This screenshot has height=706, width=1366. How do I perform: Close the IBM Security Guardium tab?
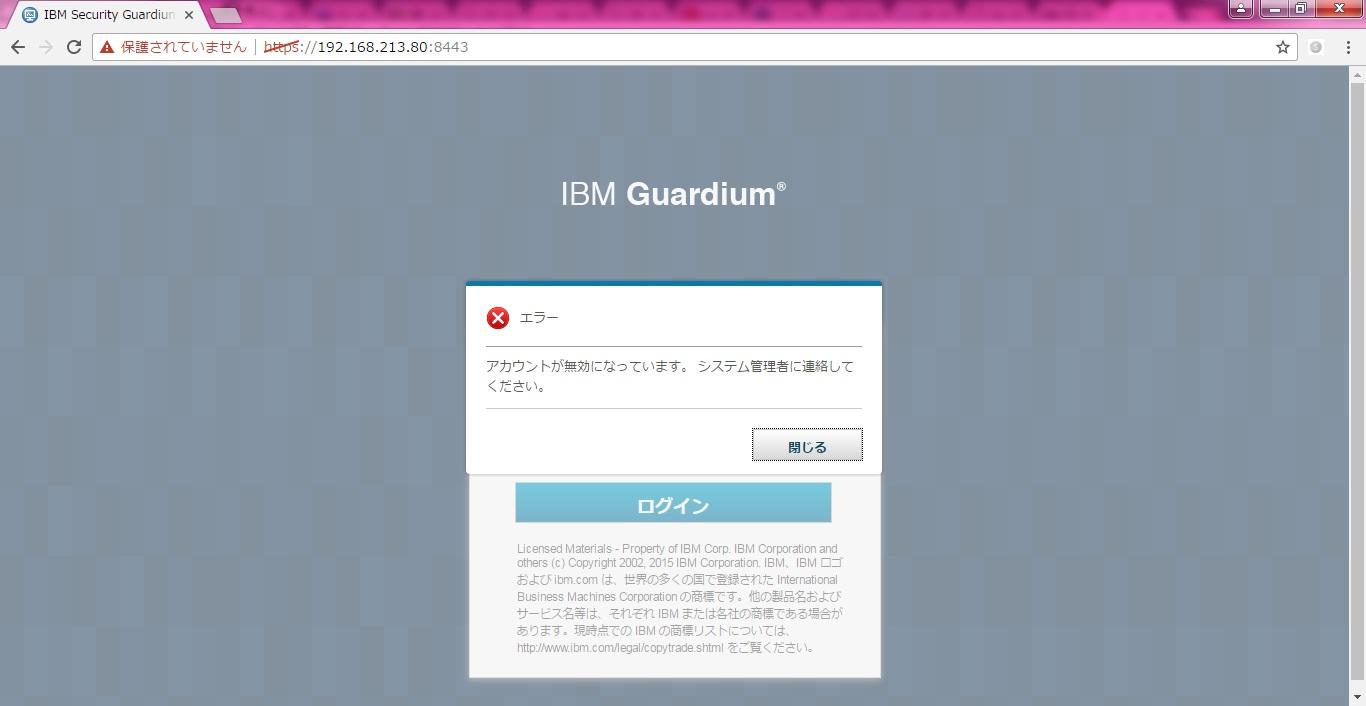189,15
